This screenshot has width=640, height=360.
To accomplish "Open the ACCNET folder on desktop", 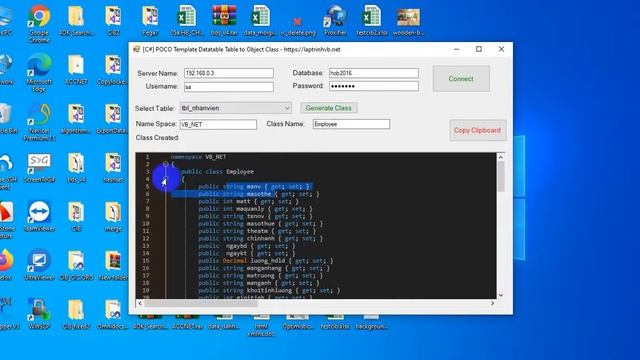I will pos(76,69).
